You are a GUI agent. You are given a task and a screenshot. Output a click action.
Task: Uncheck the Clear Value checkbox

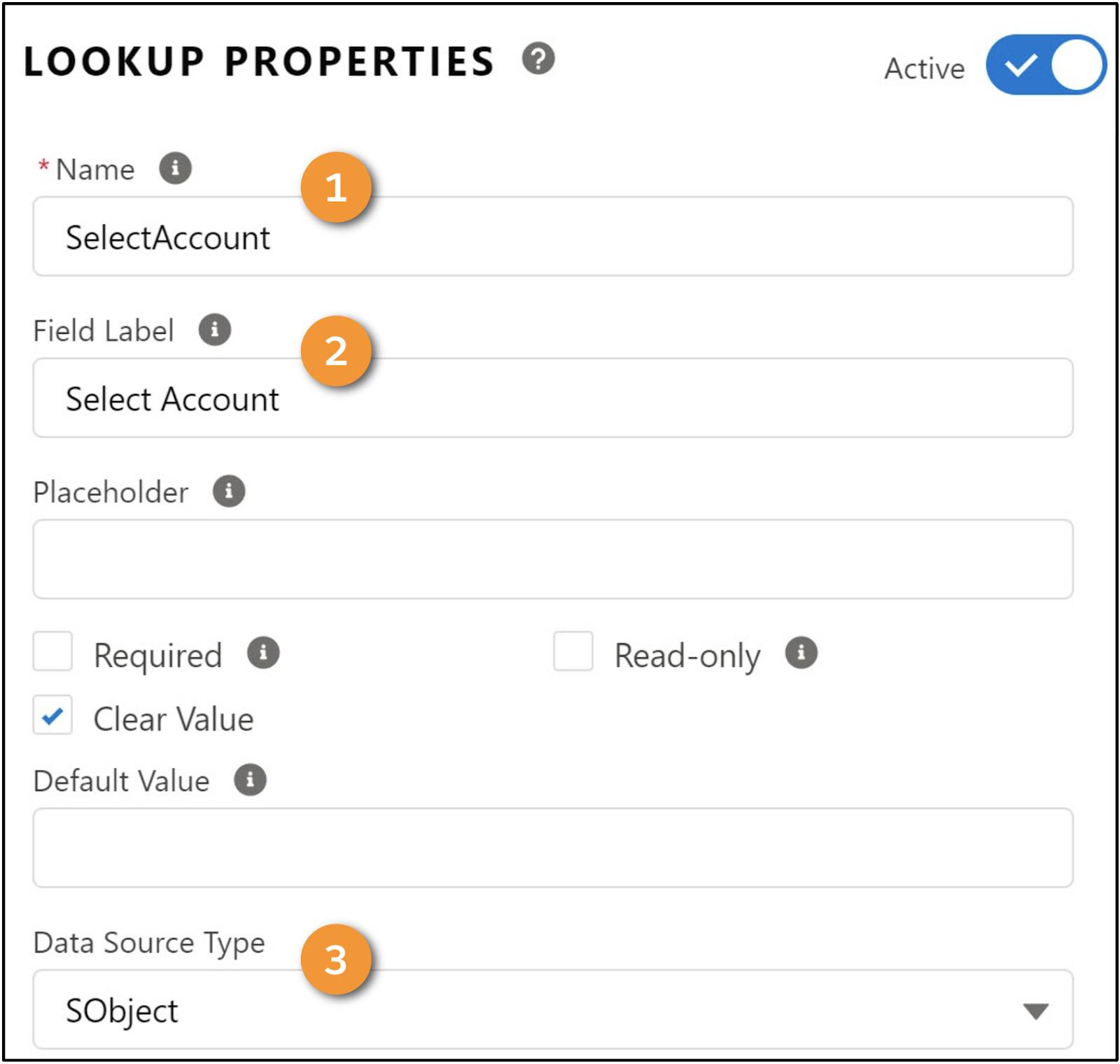52,715
